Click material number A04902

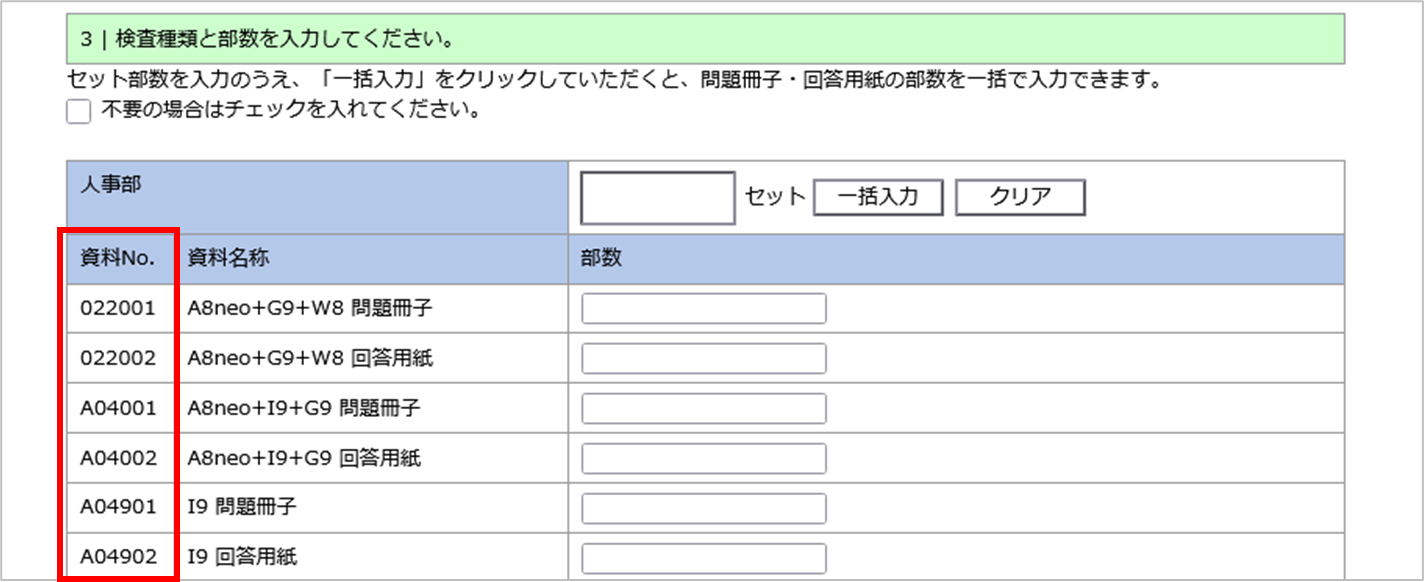click(118, 558)
